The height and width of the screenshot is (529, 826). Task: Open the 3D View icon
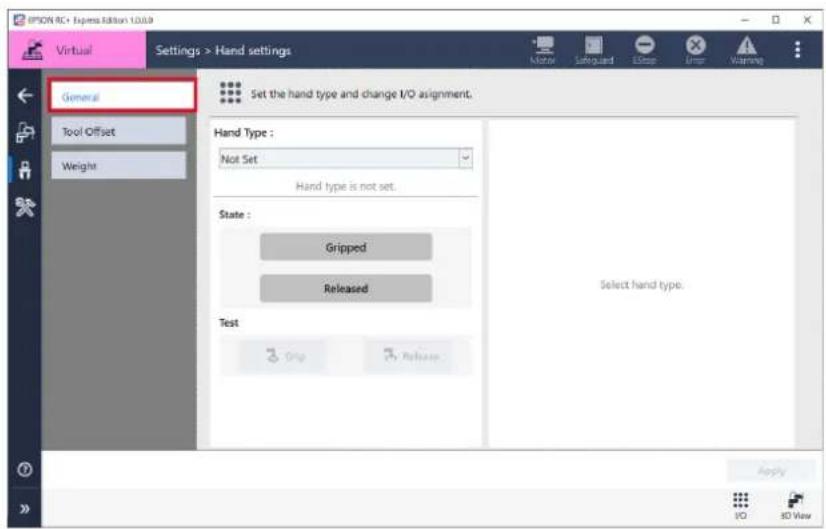coord(795,505)
